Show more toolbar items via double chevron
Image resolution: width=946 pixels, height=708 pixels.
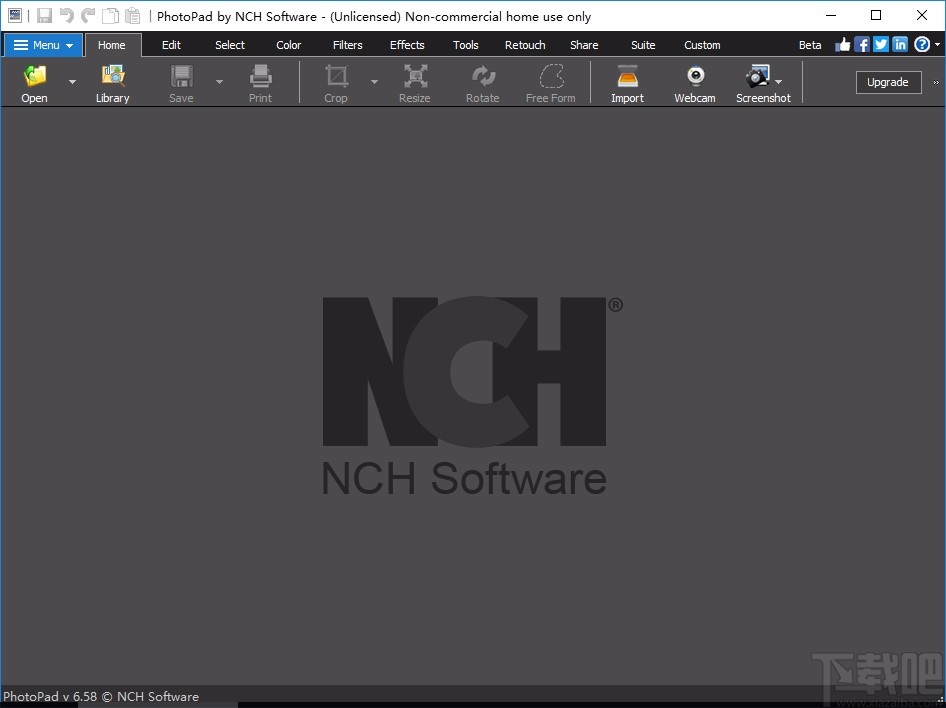pyautogui.click(x=936, y=83)
